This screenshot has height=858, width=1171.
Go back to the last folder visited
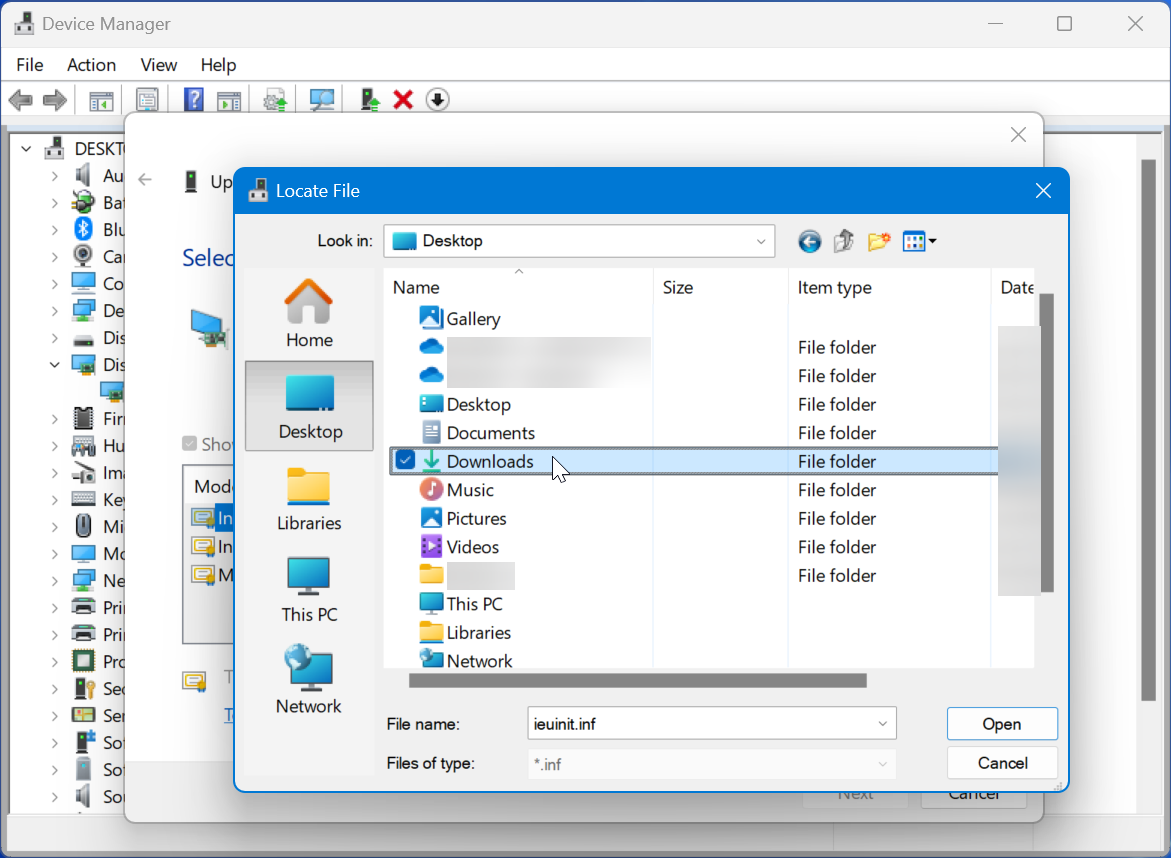810,241
